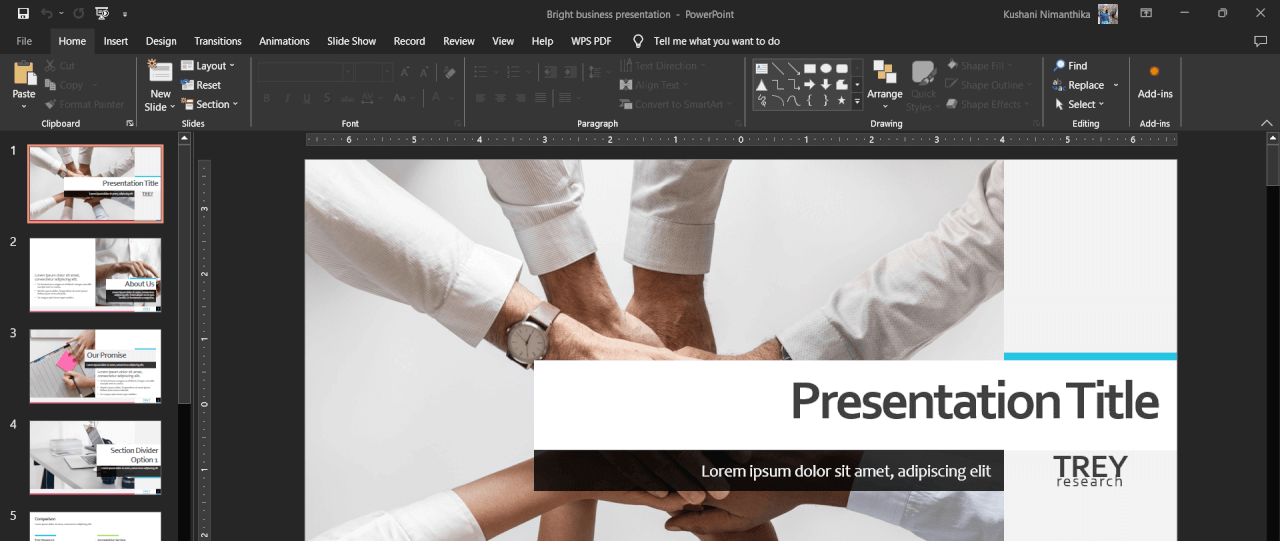Click the Increase Font Size icon
This screenshot has height=541, width=1280.
tap(405, 72)
